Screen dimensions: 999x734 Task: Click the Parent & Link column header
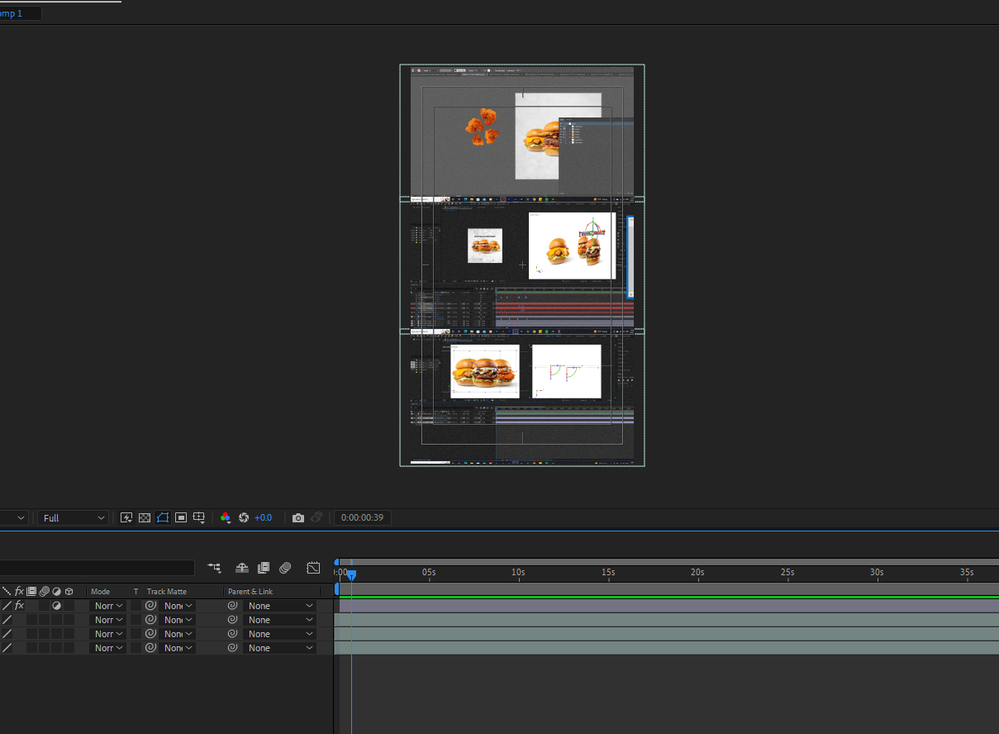(250, 591)
